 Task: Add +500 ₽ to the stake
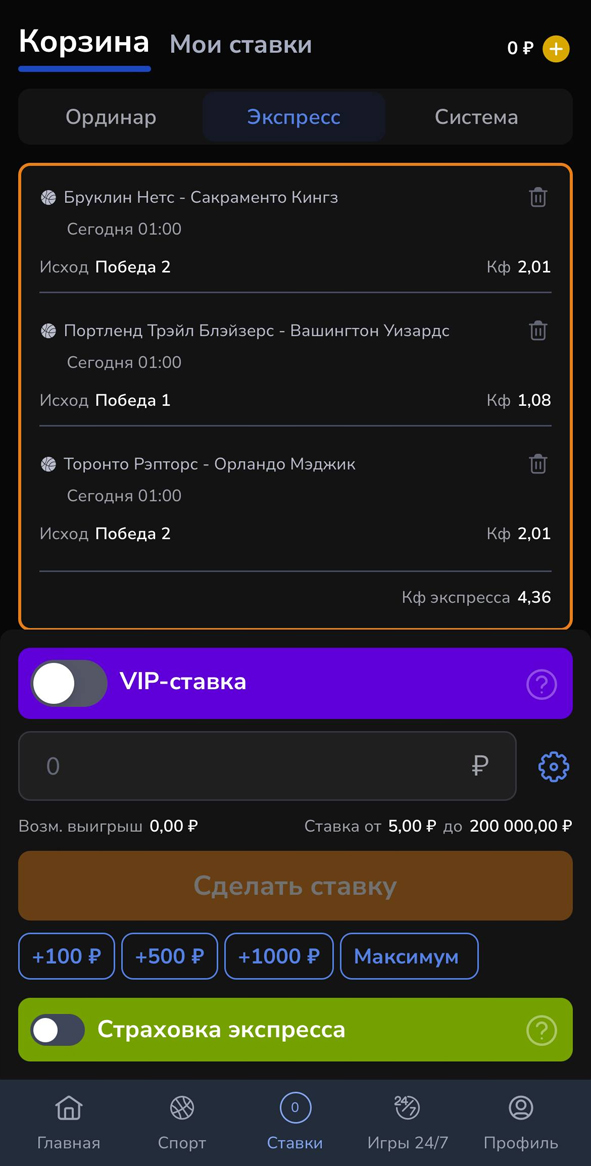[169, 956]
